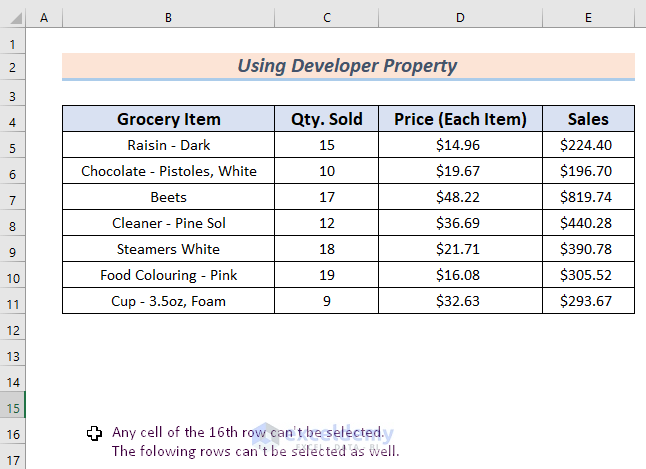Select the Qty. Sold header cell

click(x=327, y=119)
